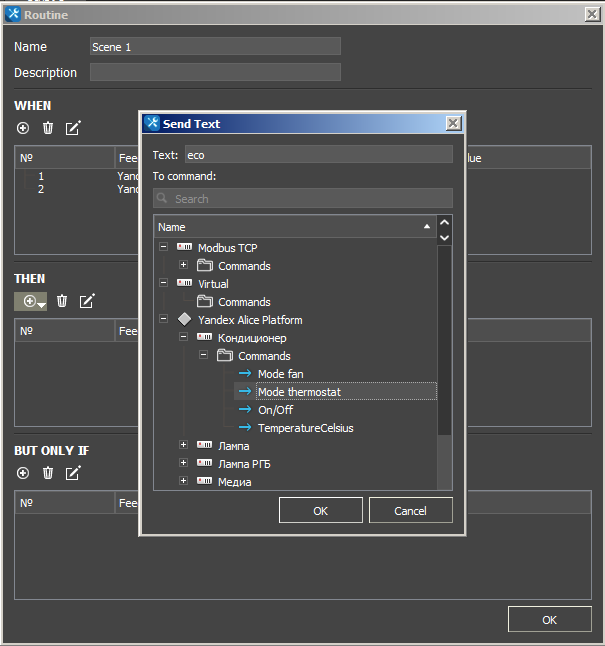
Task: Click the add icon under WHEN section
Action: (23, 128)
